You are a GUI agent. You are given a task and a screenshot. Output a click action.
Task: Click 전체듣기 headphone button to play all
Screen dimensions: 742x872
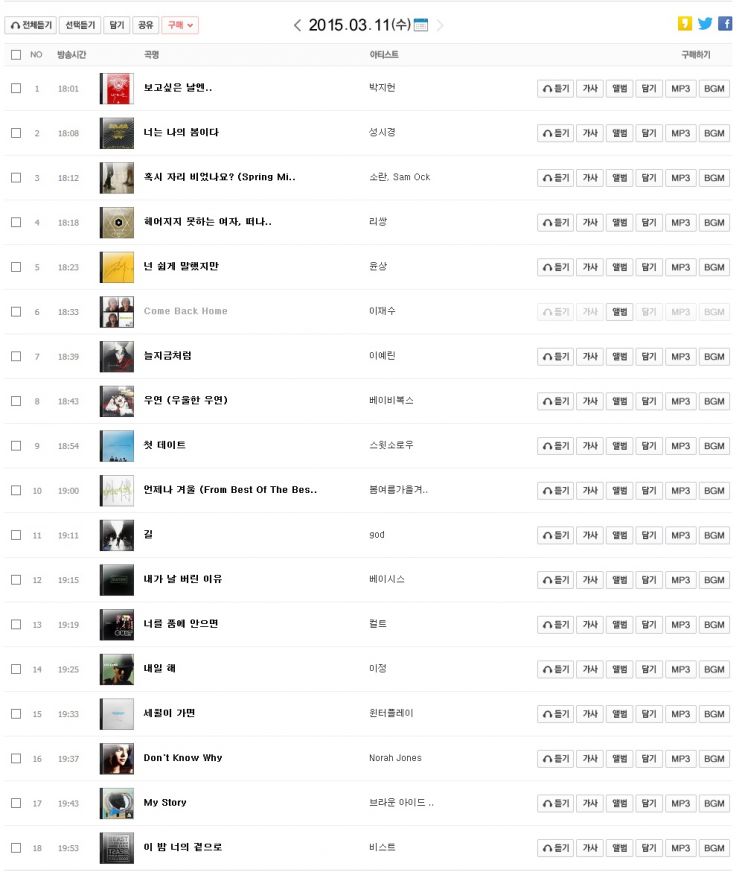click(x=31, y=25)
